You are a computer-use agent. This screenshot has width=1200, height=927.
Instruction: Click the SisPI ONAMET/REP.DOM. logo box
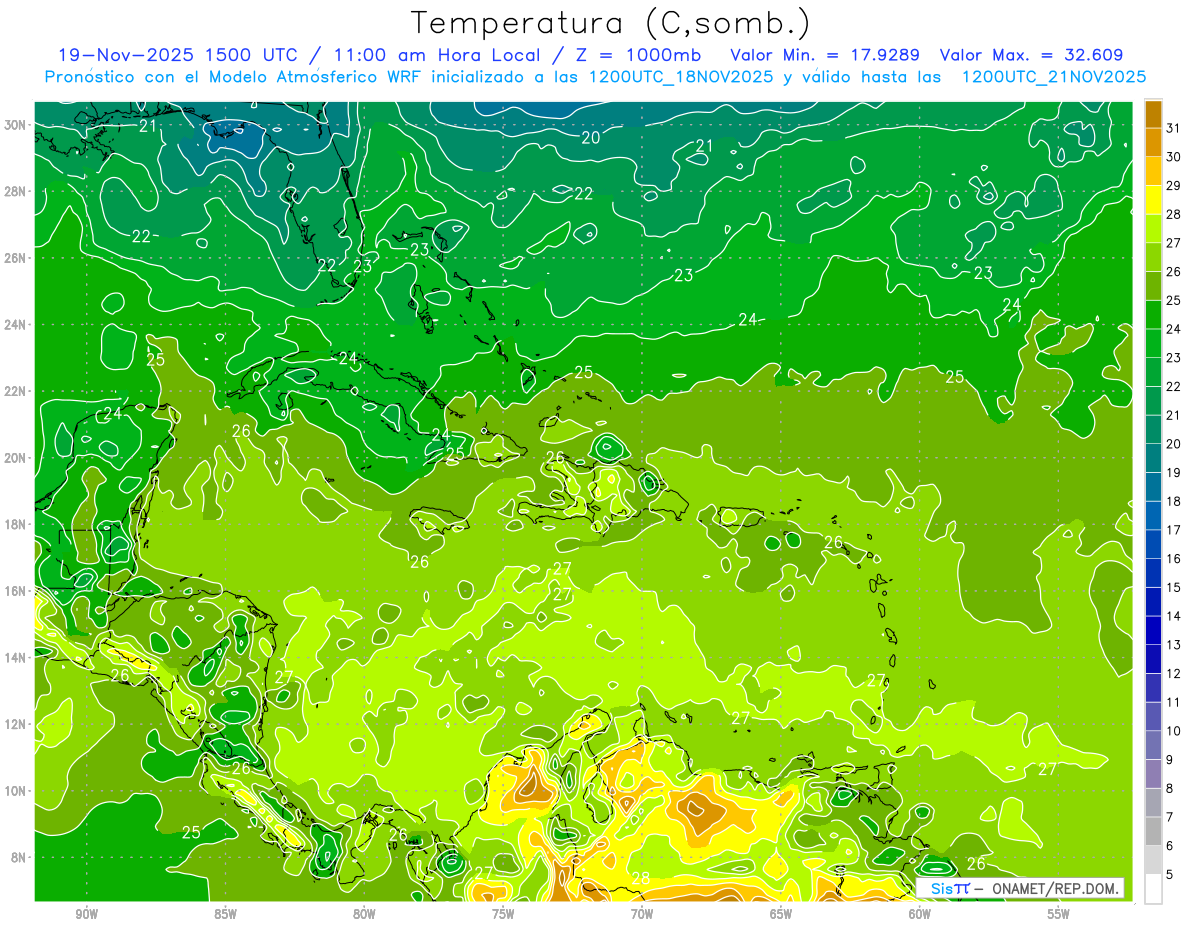tap(1020, 888)
